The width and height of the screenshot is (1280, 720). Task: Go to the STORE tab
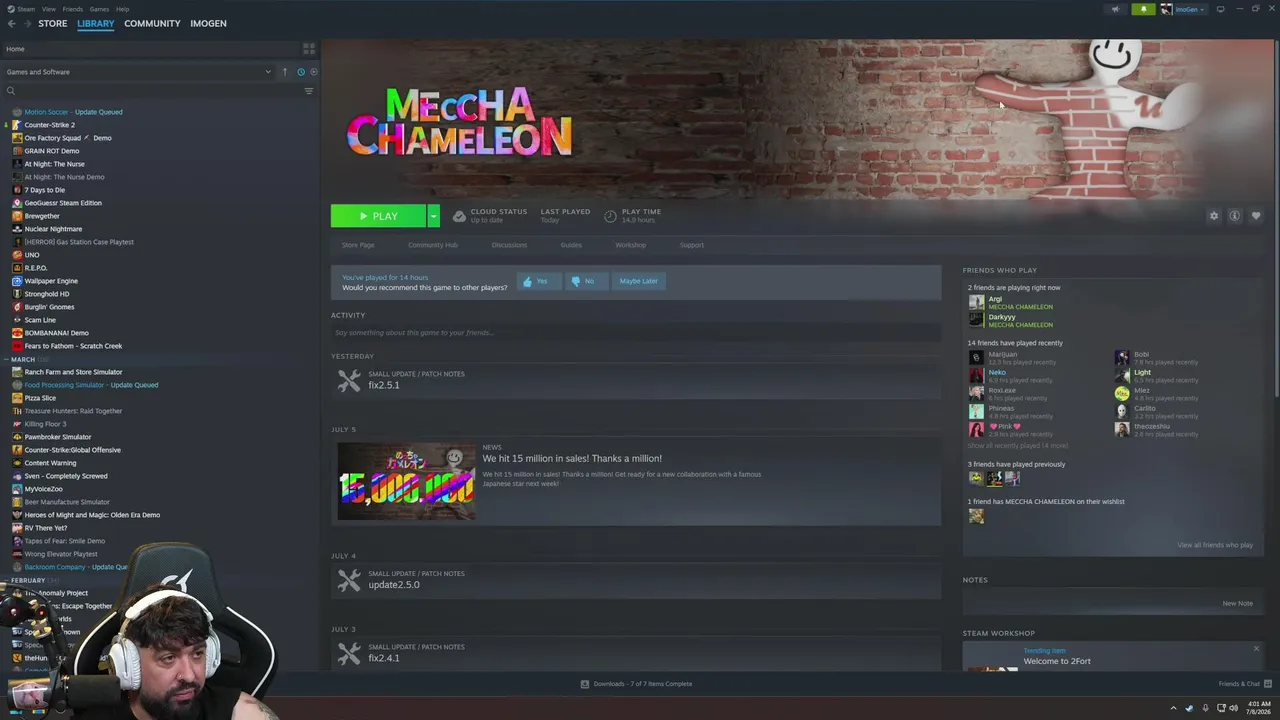(53, 23)
